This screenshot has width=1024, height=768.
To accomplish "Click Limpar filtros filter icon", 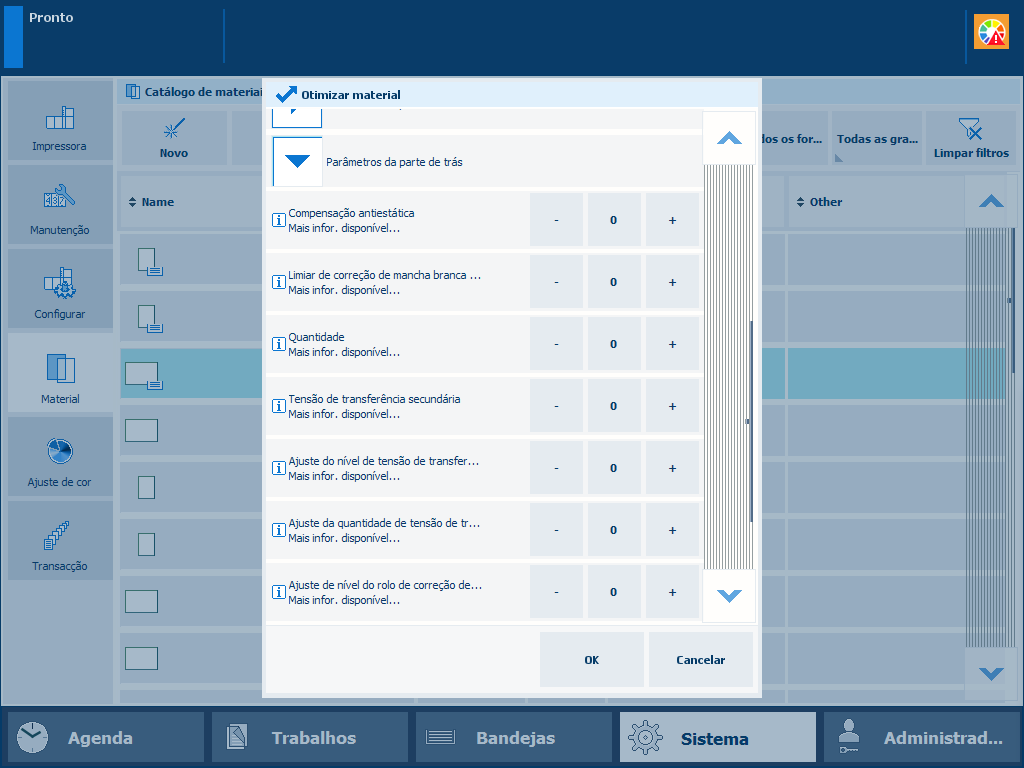I will pyautogui.click(x=970, y=138).
